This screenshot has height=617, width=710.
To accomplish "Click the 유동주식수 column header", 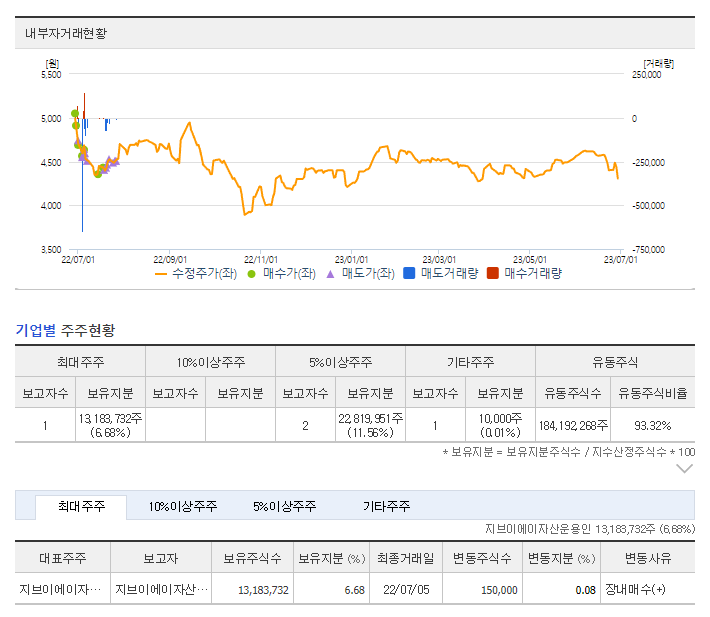I will (x=573, y=393).
